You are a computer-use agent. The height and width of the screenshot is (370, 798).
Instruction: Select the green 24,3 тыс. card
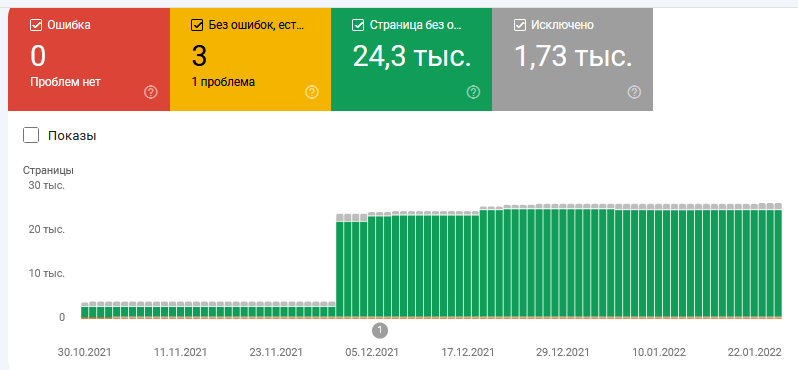pyautogui.click(x=412, y=60)
